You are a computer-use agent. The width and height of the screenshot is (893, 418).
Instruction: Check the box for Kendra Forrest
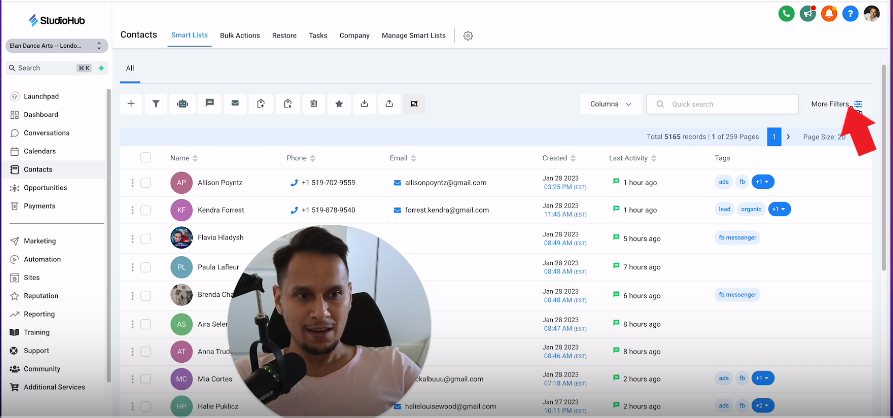[x=145, y=210]
